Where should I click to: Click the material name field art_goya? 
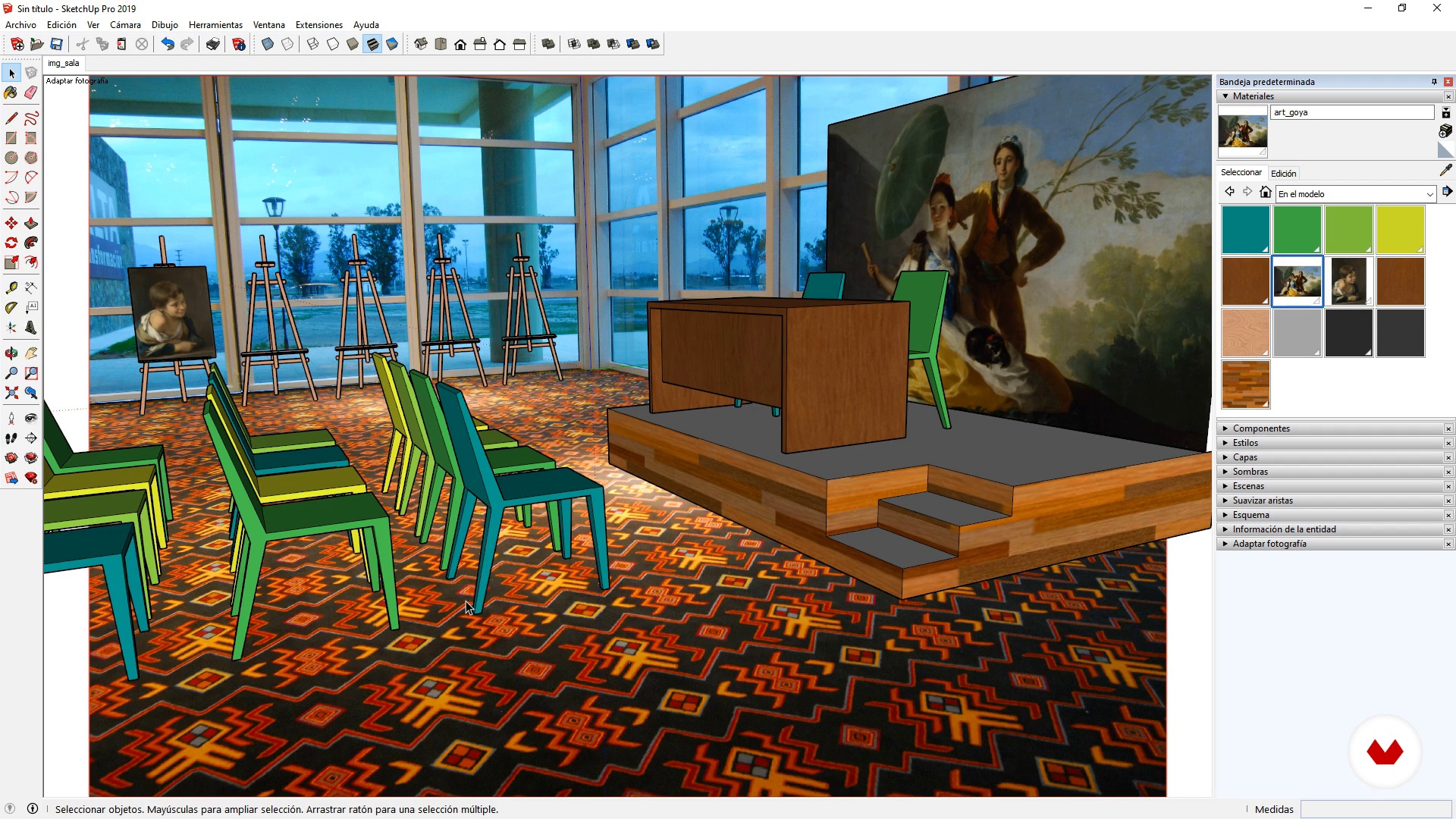1352,112
